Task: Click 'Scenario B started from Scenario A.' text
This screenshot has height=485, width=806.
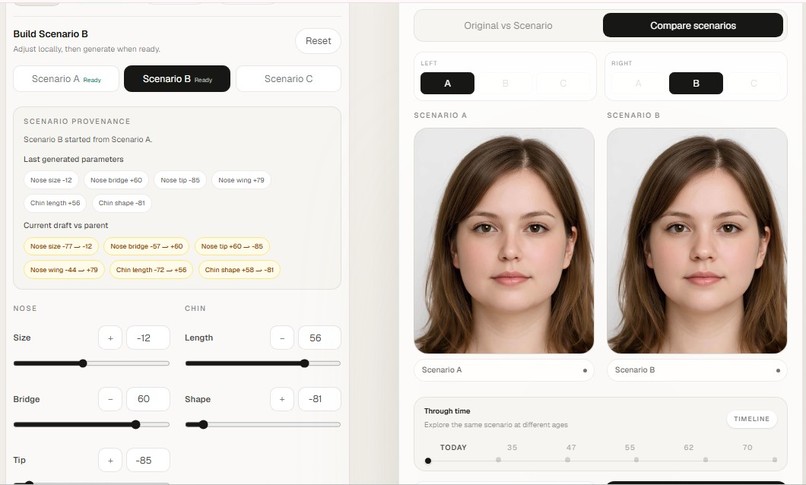Action: pos(88,140)
